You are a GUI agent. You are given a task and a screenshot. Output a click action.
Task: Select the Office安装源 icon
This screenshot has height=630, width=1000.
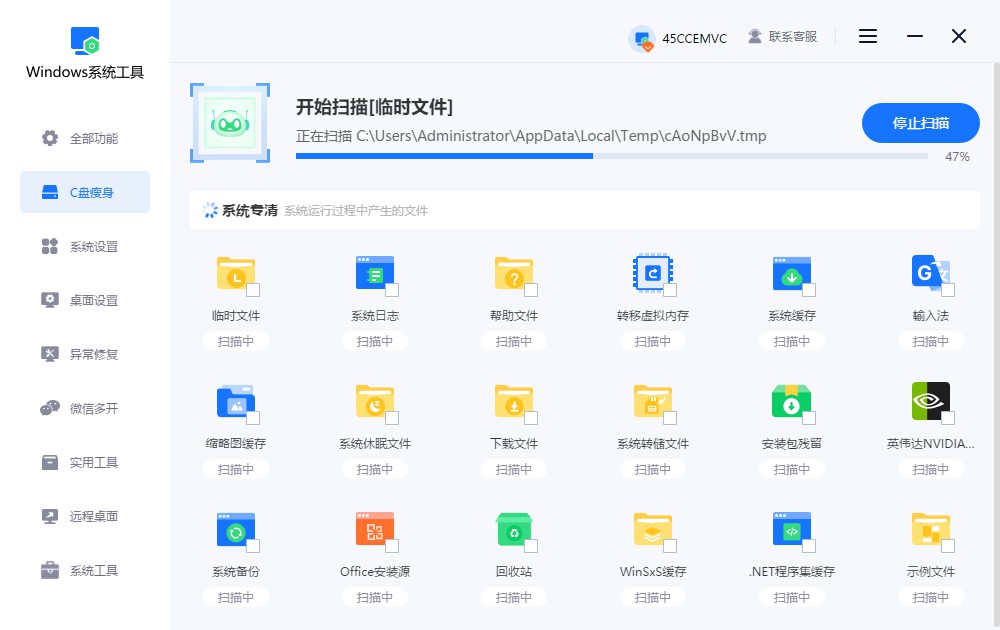375,531
